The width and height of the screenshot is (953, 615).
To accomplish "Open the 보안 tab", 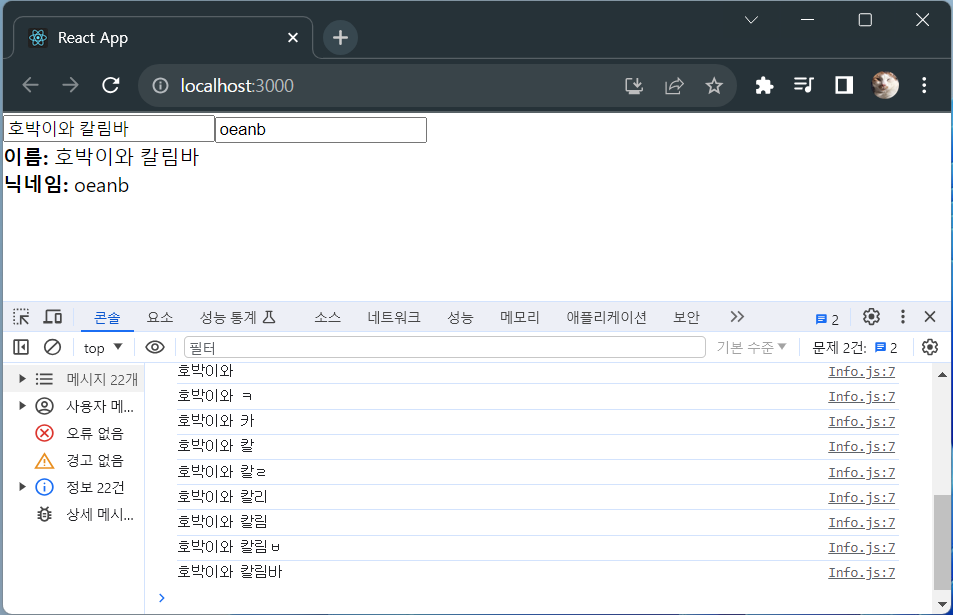I will pyautogui.click(x=686, y=317).
